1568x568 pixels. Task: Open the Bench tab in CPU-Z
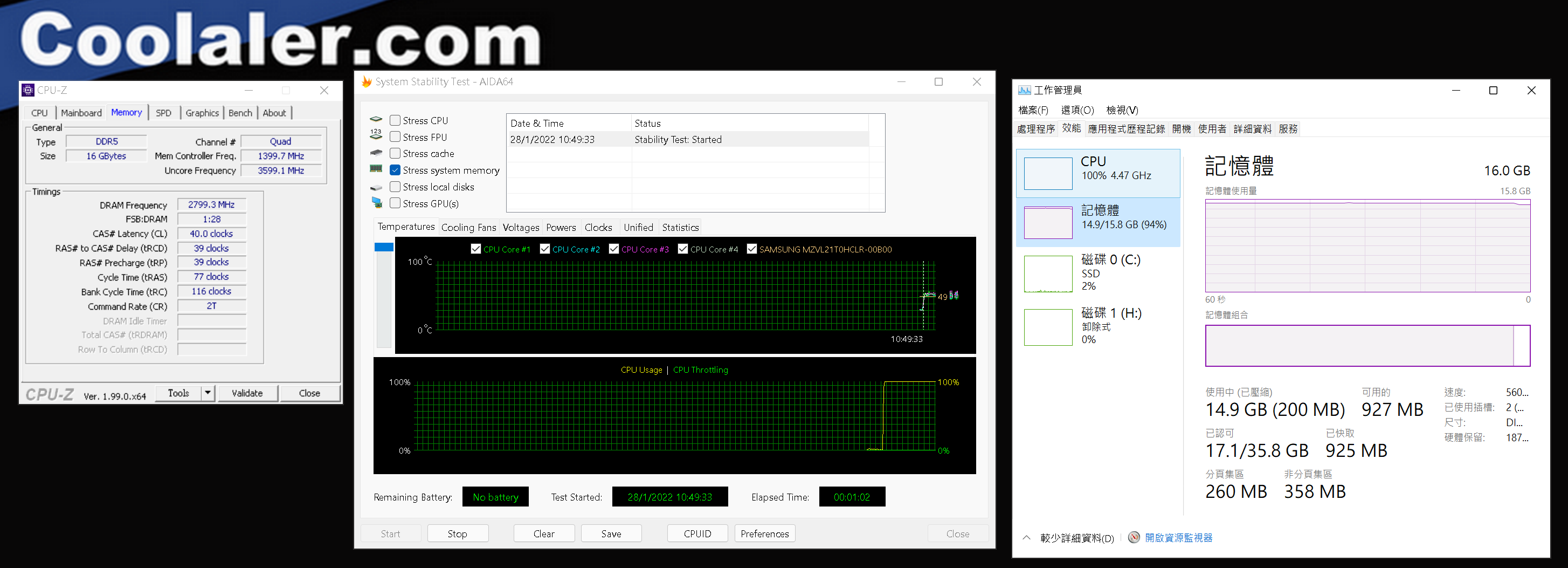[240, 113]
